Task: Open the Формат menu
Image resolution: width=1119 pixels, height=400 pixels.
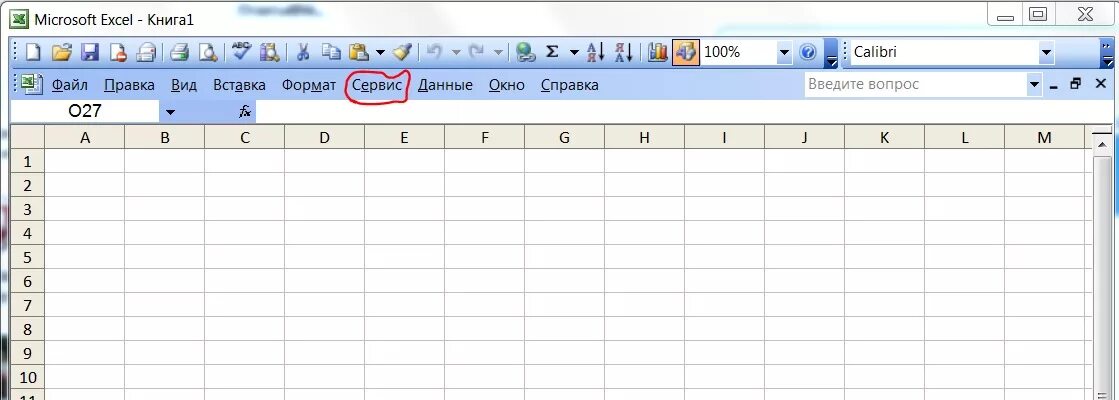Action: (308, 85)
